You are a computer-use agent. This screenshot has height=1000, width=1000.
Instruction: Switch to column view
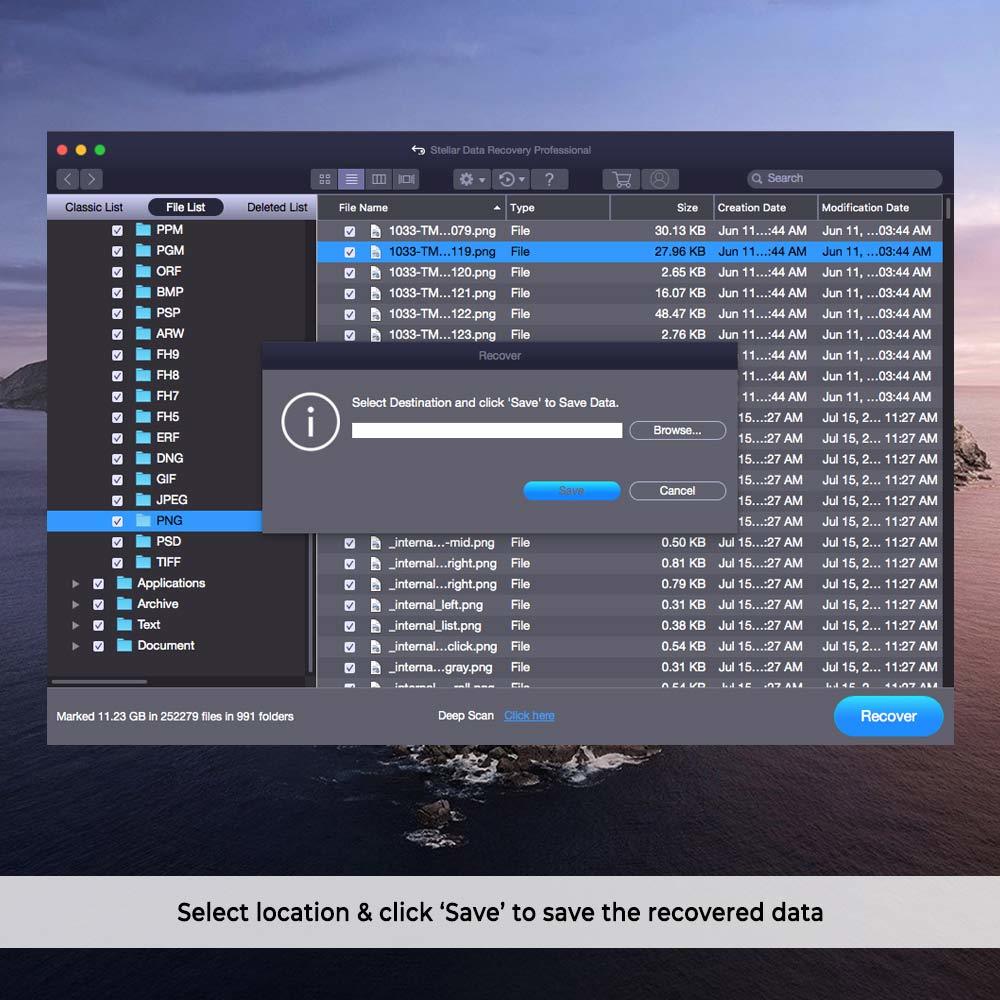point(379,179)
